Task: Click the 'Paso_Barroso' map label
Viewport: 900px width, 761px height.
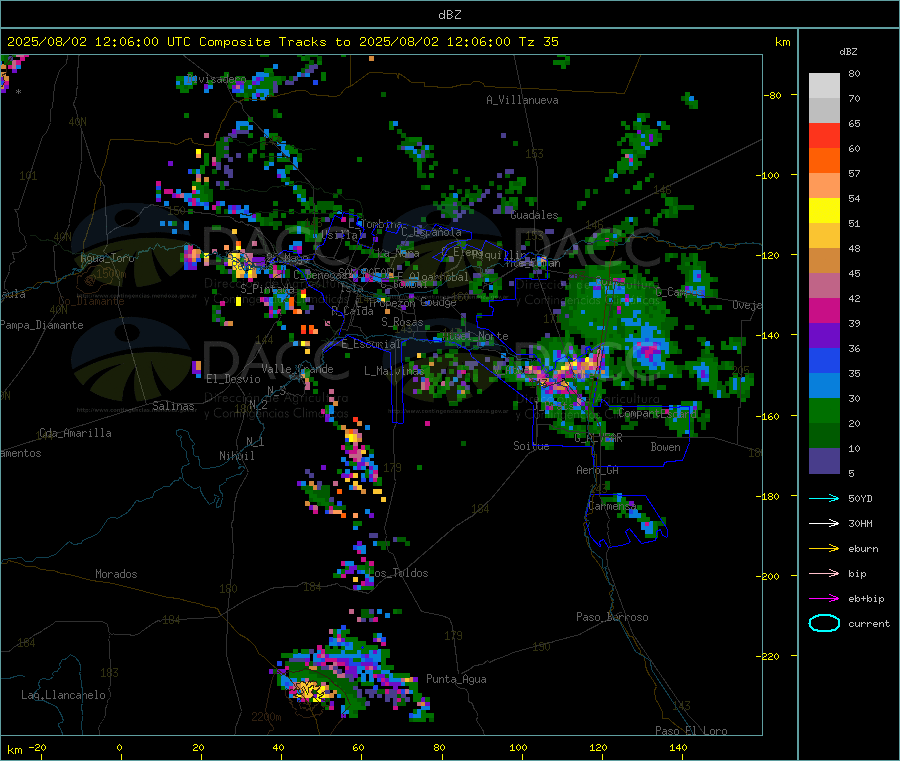Action: pos(612,617)
